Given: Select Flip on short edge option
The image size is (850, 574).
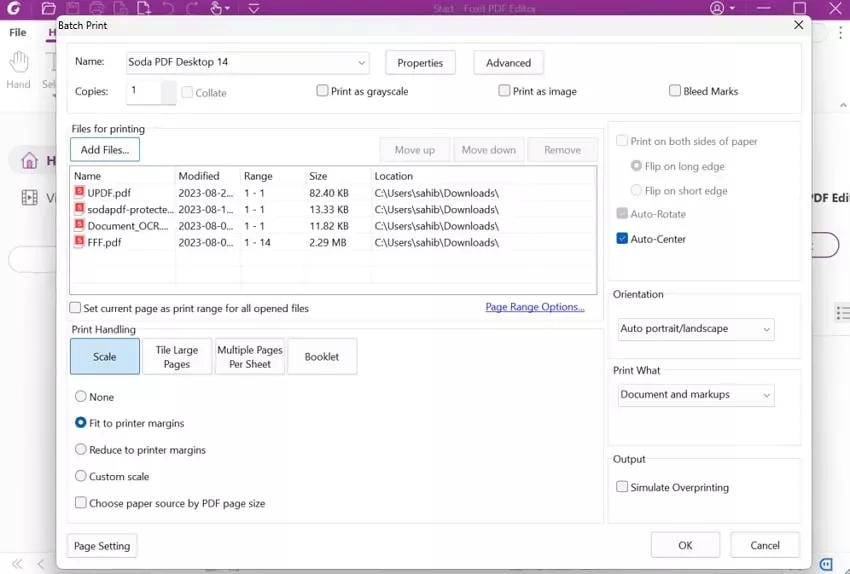Looking at the screenshot, I should pos(636,190).
